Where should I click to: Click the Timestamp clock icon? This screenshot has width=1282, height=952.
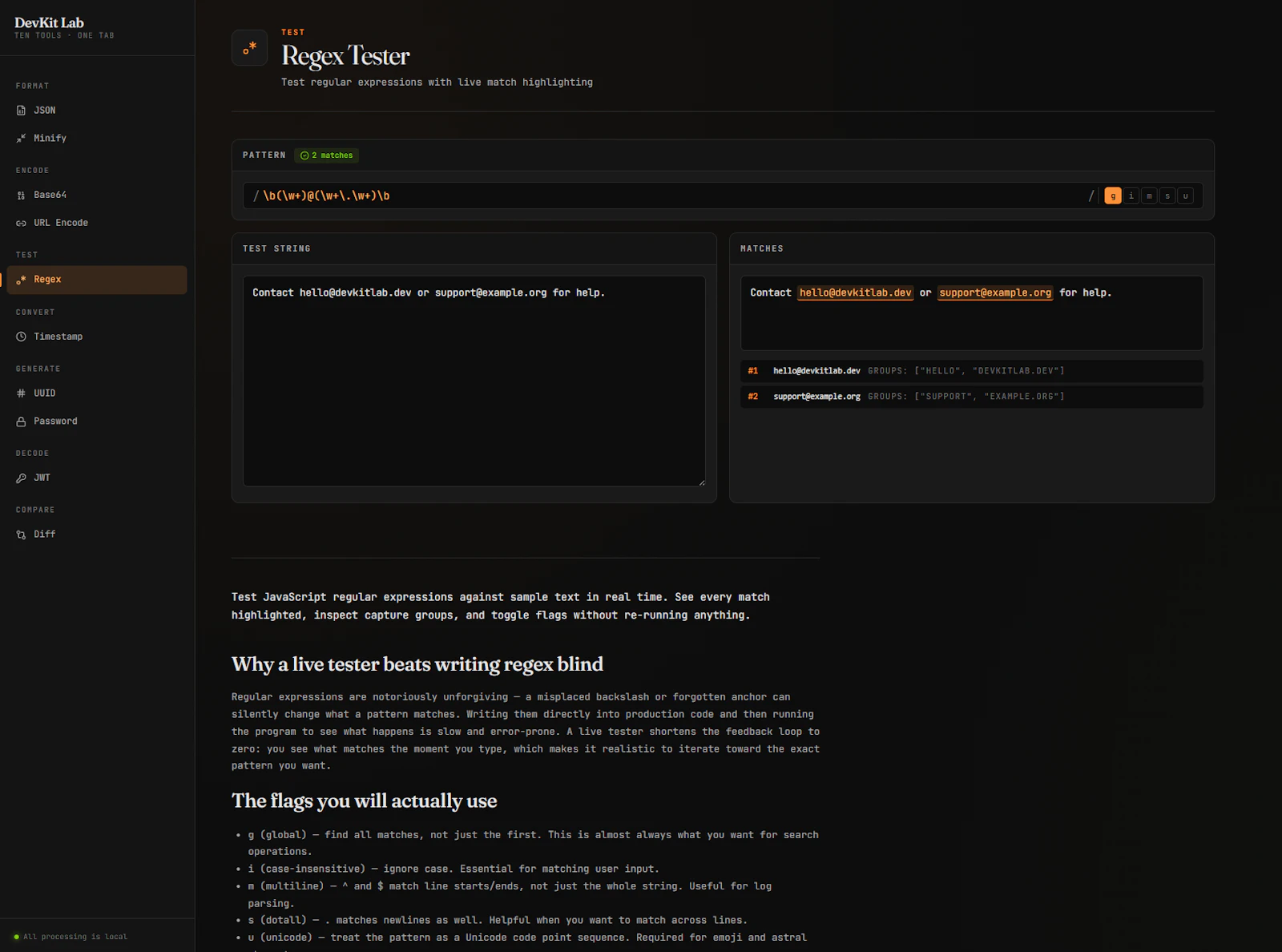tap(21, 337)
